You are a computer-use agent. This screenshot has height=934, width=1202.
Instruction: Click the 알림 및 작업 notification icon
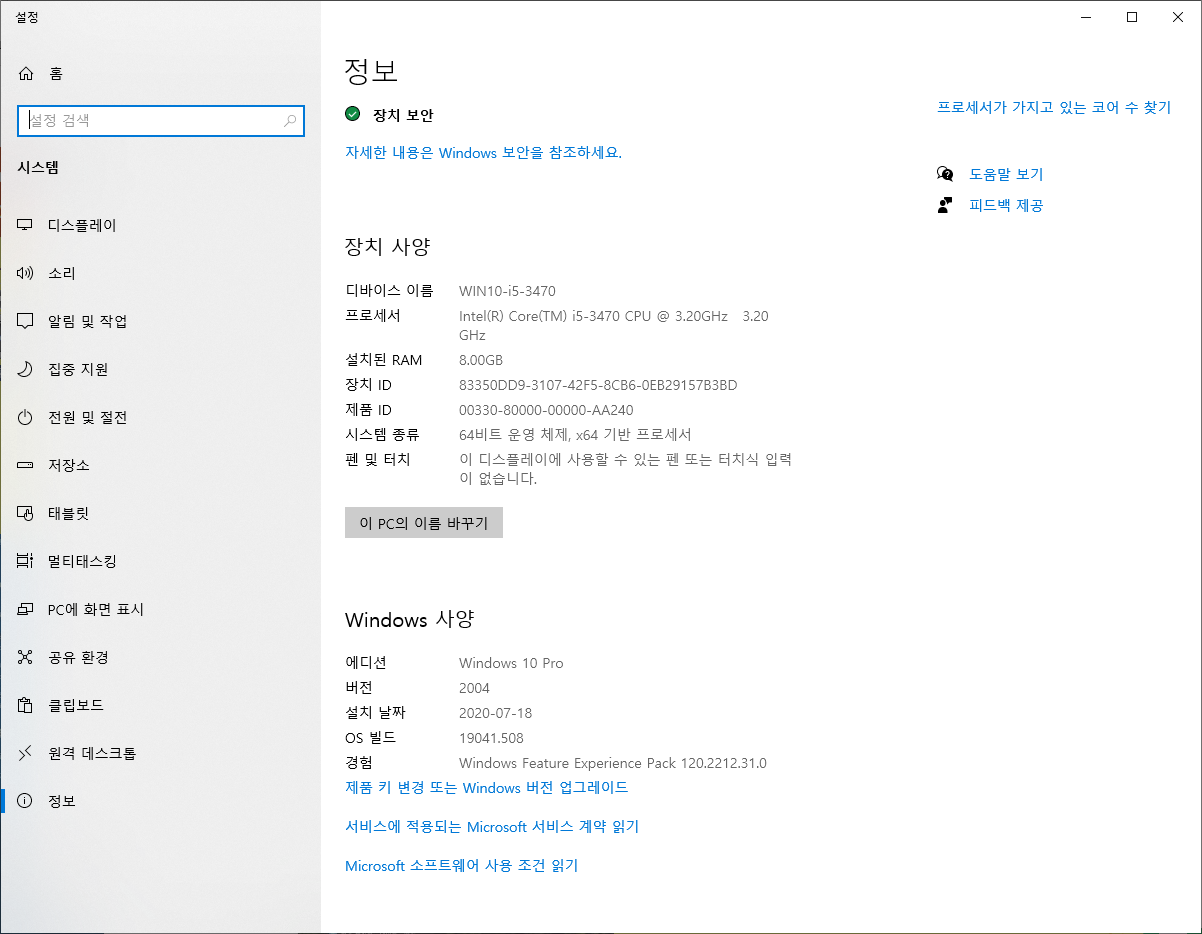pos(26,321)
